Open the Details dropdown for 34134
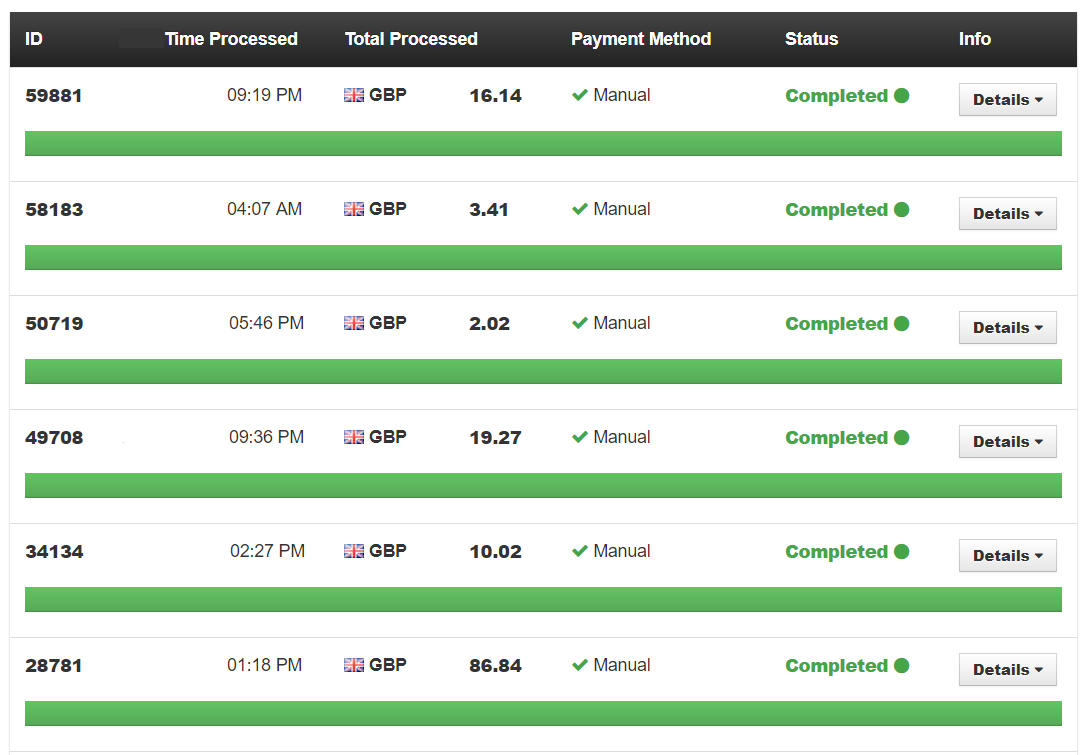The width and height of the screenshot is (1084, 755). click(1007, 556)
